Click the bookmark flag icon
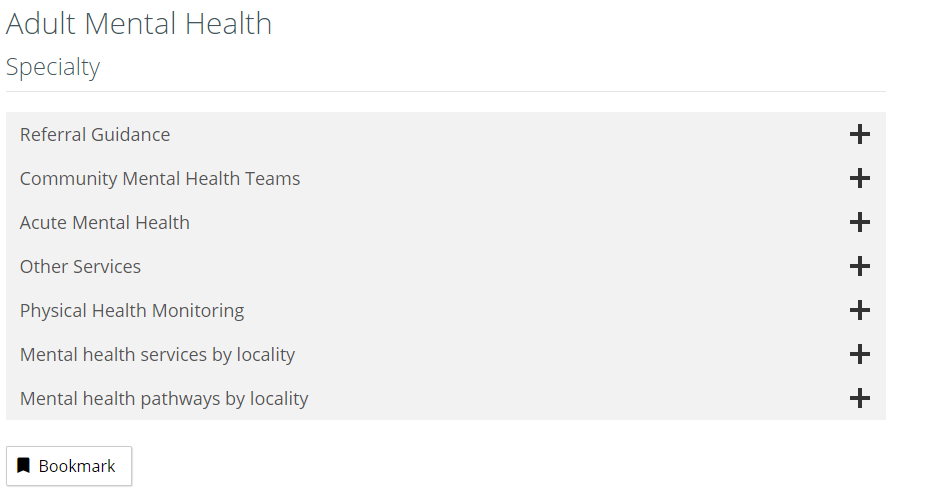The width and height of the screenshot is (931, 503). pyautogui.click(x=23, y=466)
